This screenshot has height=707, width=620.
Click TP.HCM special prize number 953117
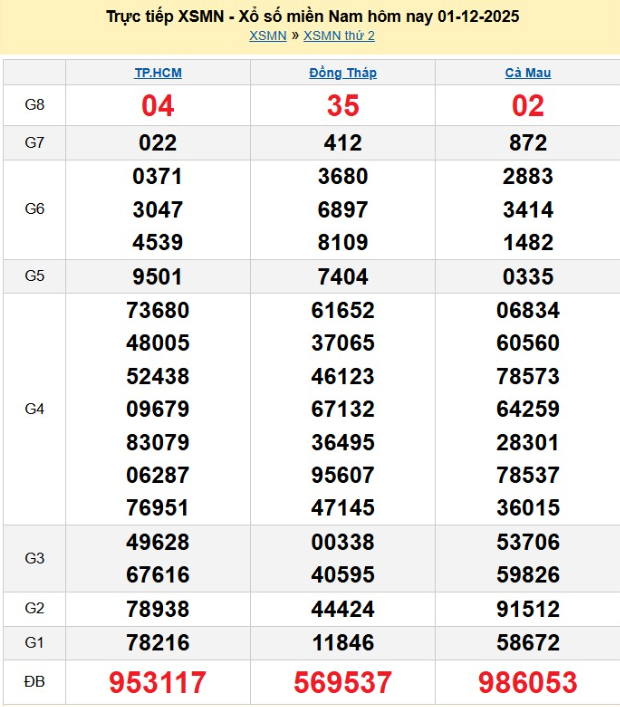click(x=158, y=683)
